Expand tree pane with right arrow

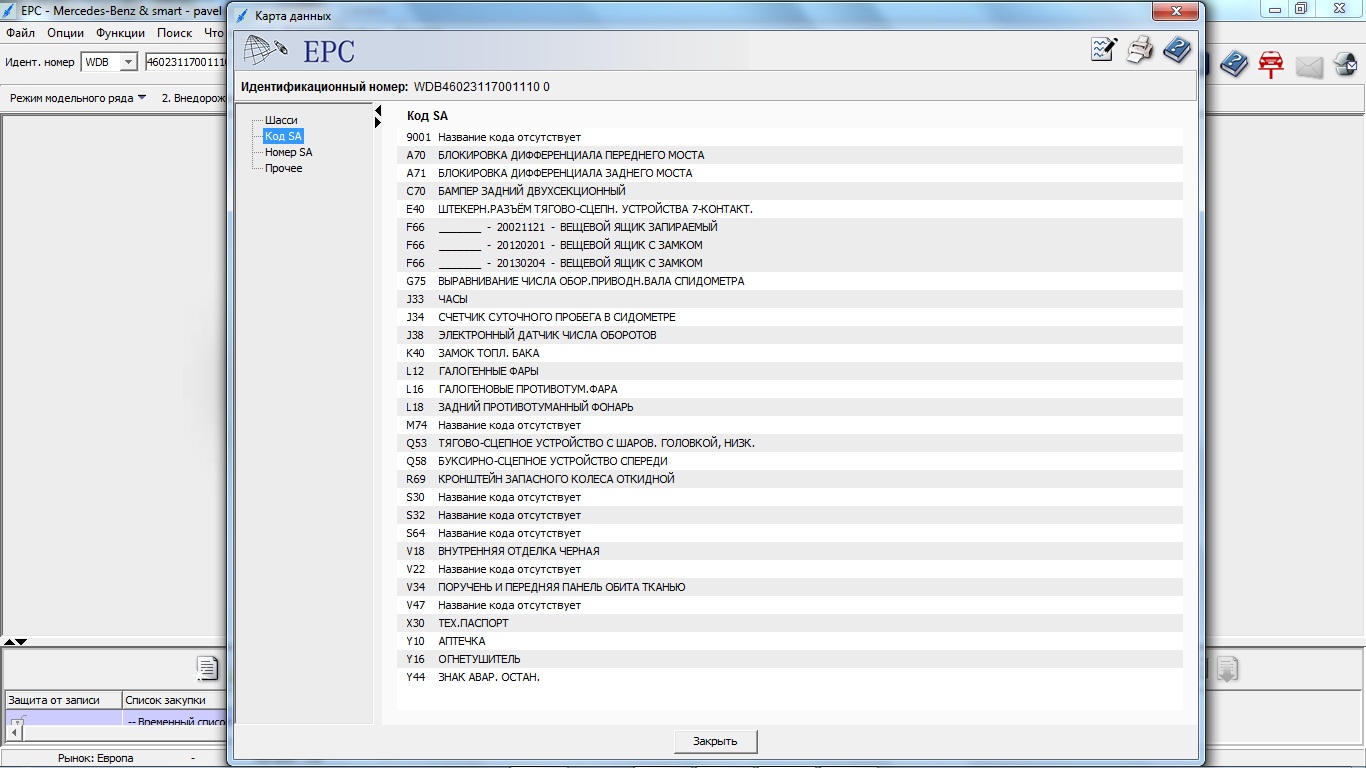378,122
